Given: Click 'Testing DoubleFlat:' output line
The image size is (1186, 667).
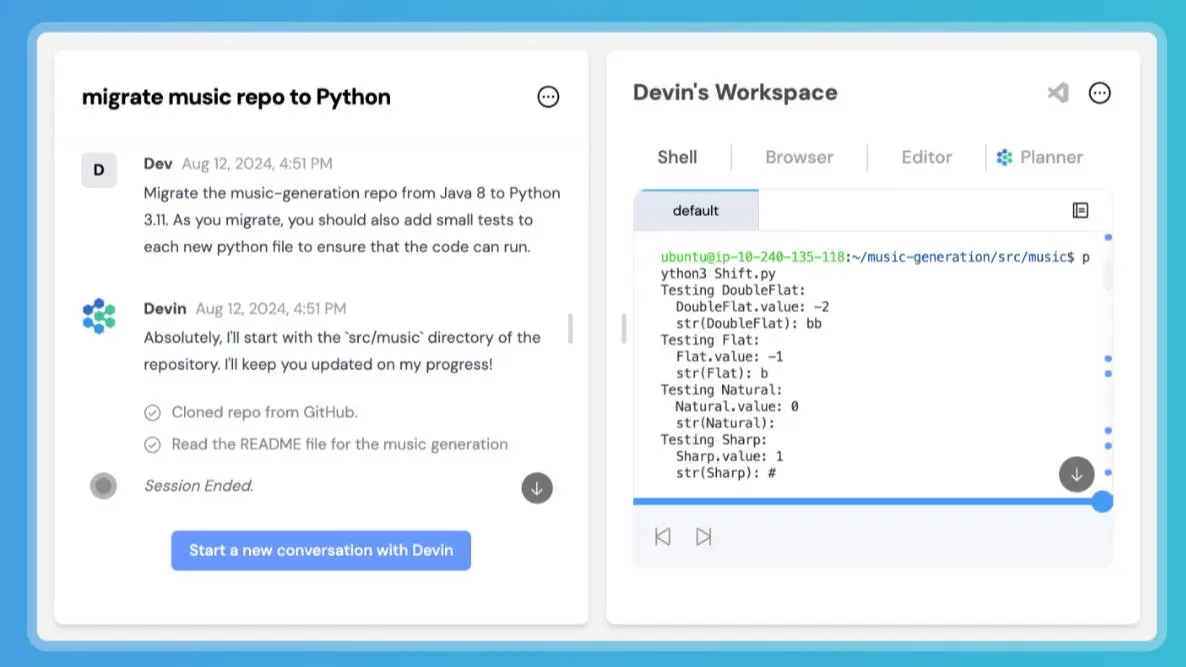Looking at the screenshot, I should point(733,290).
